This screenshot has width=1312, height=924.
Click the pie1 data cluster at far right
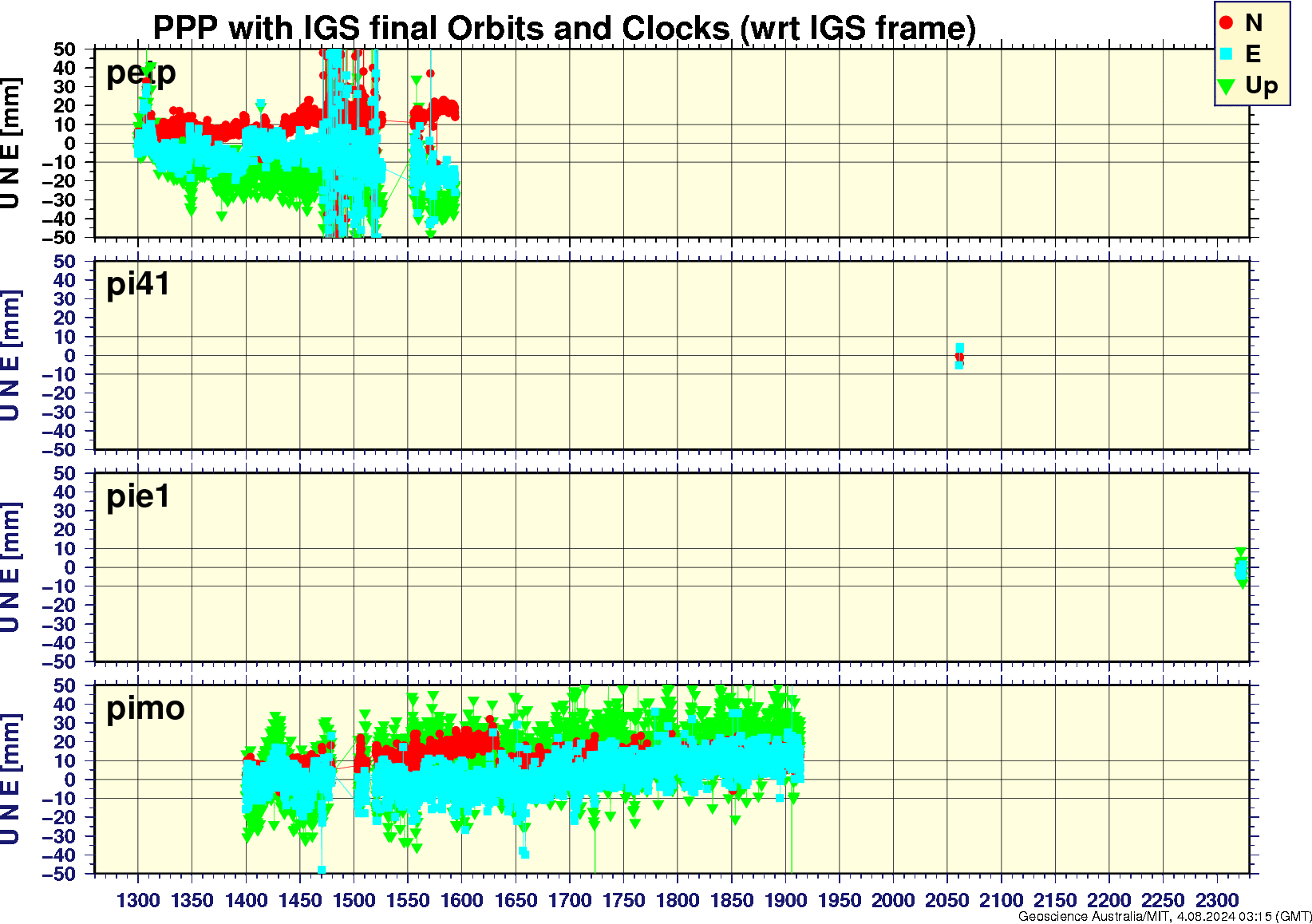coord(1241,568)
